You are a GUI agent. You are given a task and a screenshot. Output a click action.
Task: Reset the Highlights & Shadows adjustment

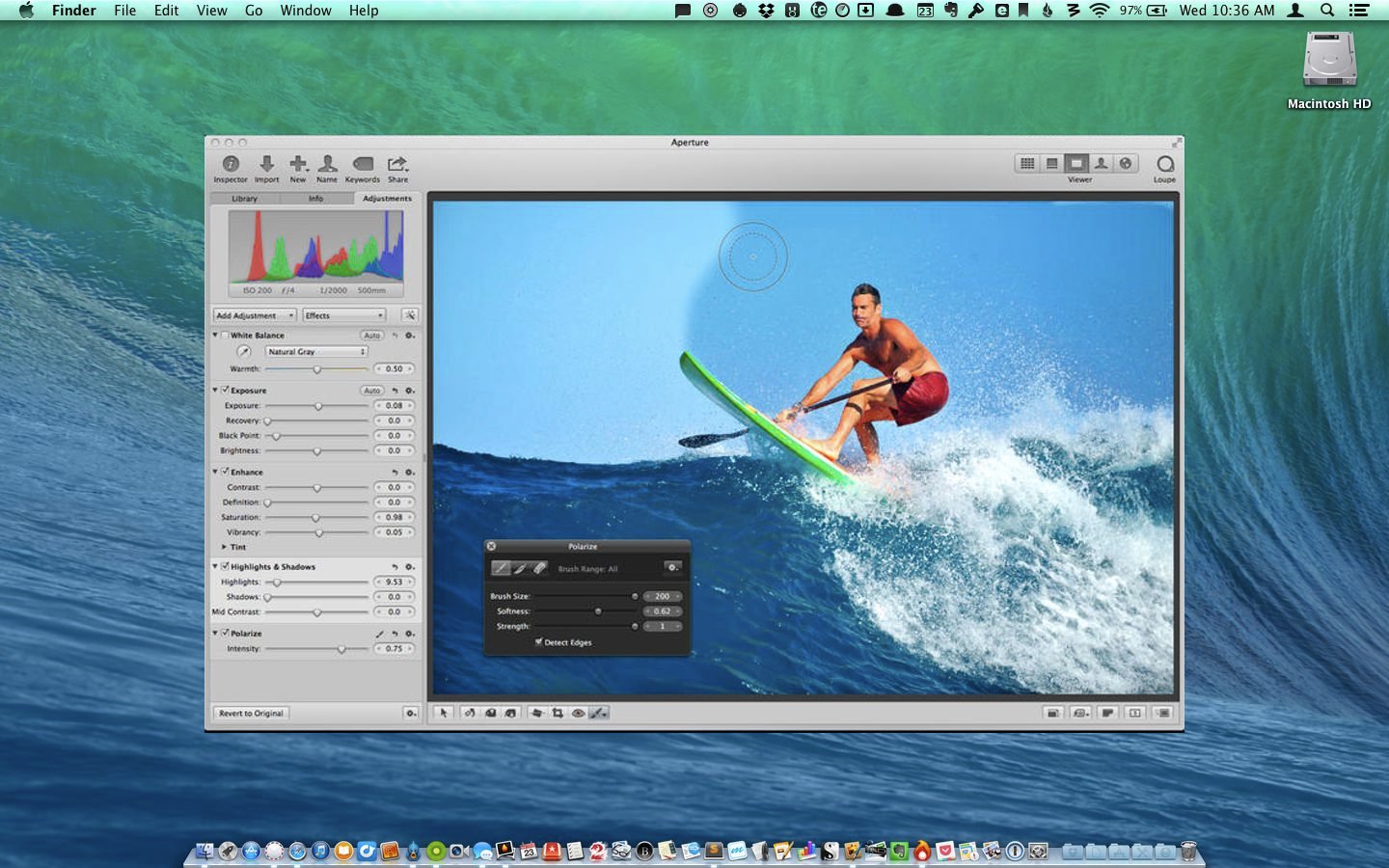tap(395, 567)
